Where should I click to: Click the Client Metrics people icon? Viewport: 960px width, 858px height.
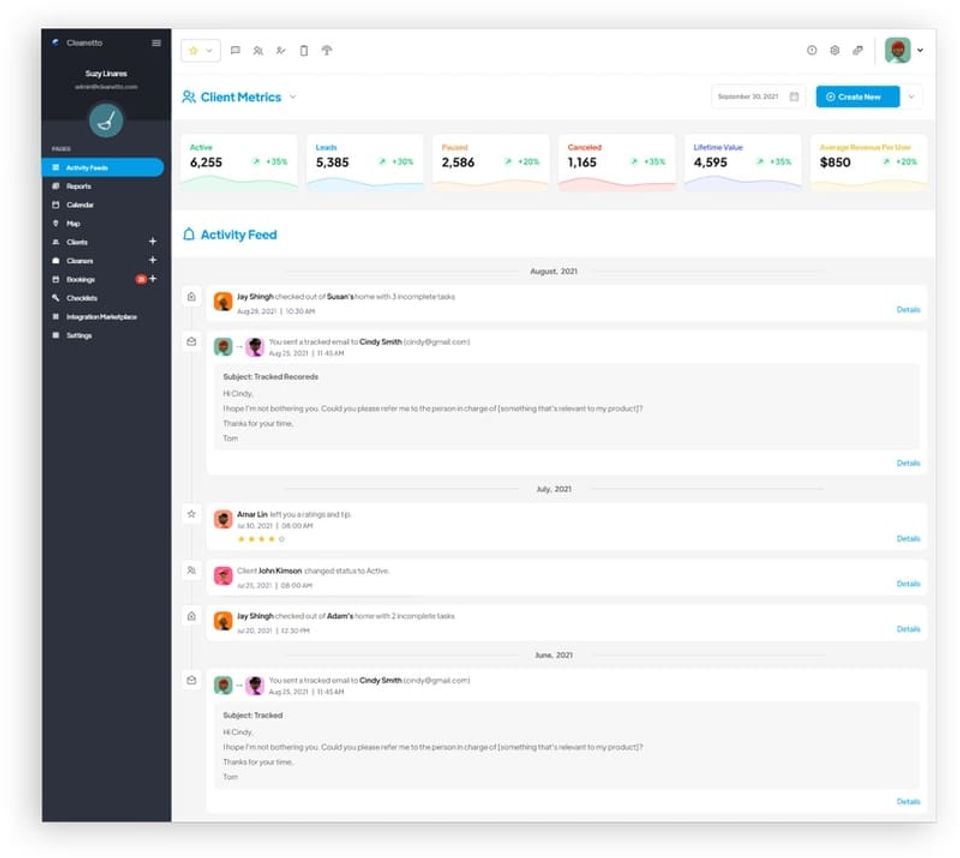click(x=189, y=97)
